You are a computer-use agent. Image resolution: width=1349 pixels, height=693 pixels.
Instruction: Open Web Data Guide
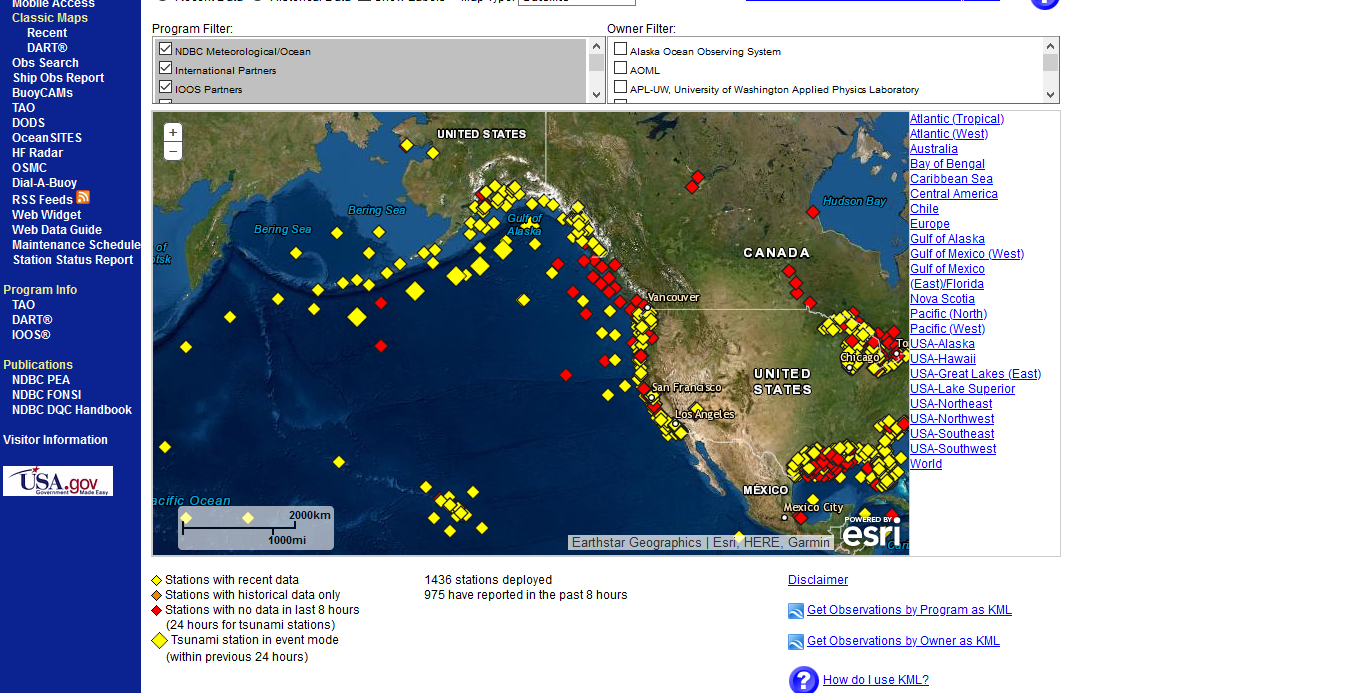(57, 230)
